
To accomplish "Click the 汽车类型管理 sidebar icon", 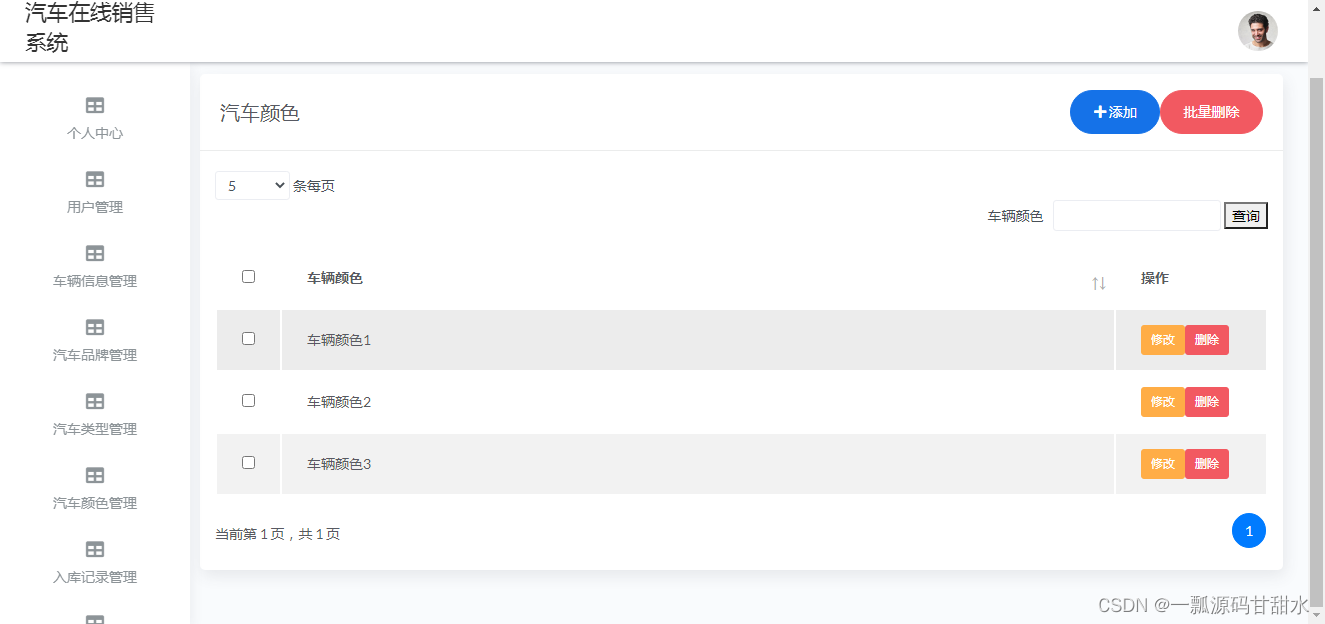I will coord(95,401).
